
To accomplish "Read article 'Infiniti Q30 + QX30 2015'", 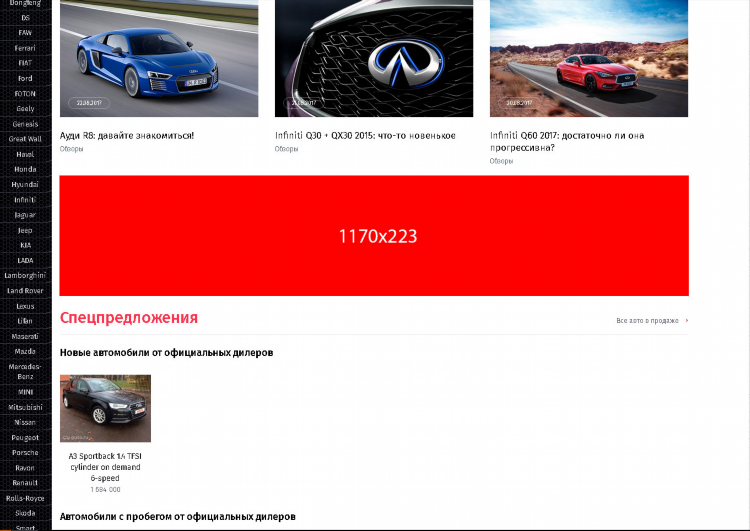I will (x=365, y=136).
